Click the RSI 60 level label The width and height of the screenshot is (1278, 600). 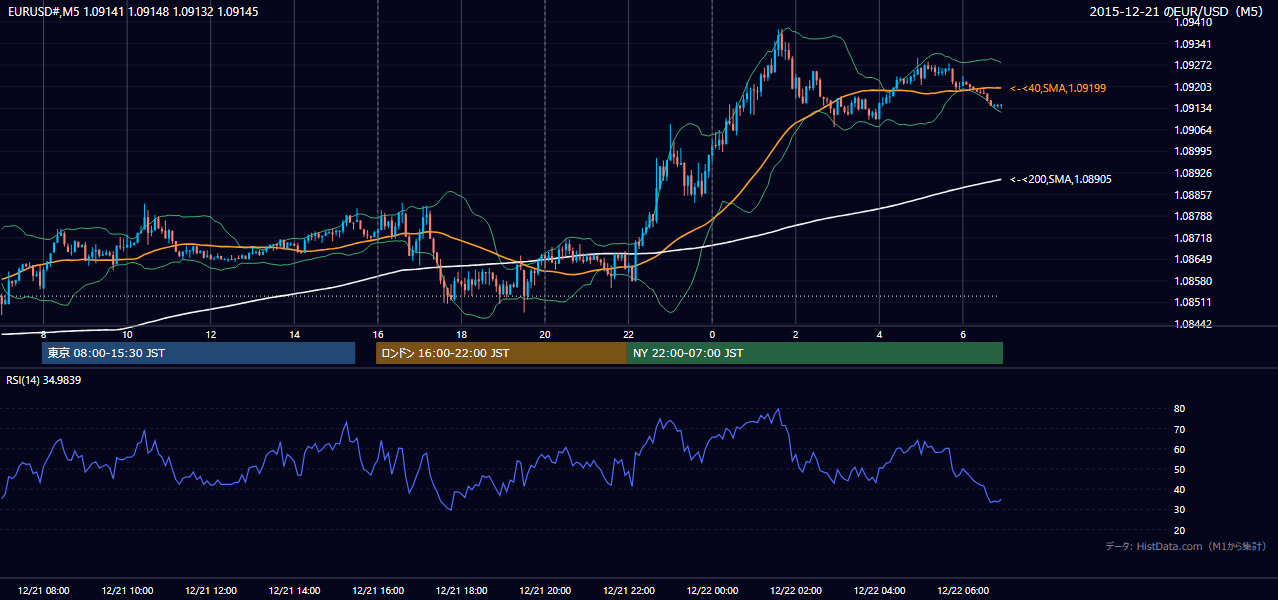pyautogui.click(x=1179, y=449)
